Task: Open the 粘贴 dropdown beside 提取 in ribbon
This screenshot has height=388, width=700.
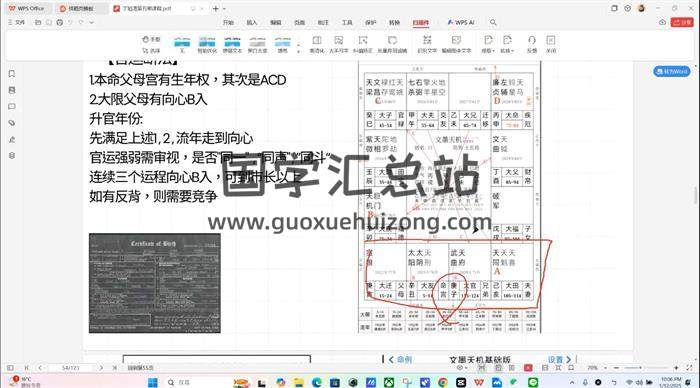Action: (x=507, y=44)
